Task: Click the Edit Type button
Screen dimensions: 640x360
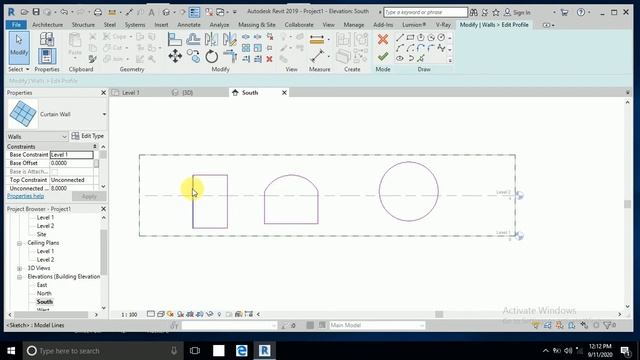Action: (x=88, y=136)
